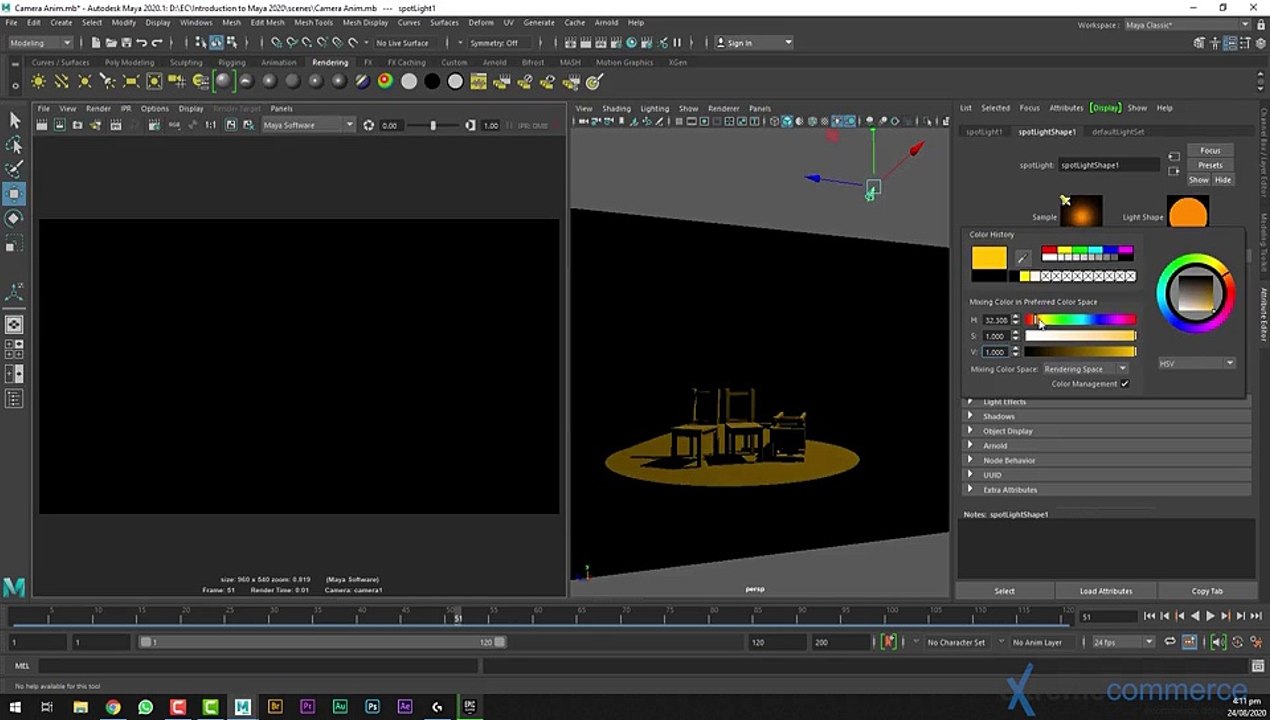Create a point light from shelf

pos(85,82)
